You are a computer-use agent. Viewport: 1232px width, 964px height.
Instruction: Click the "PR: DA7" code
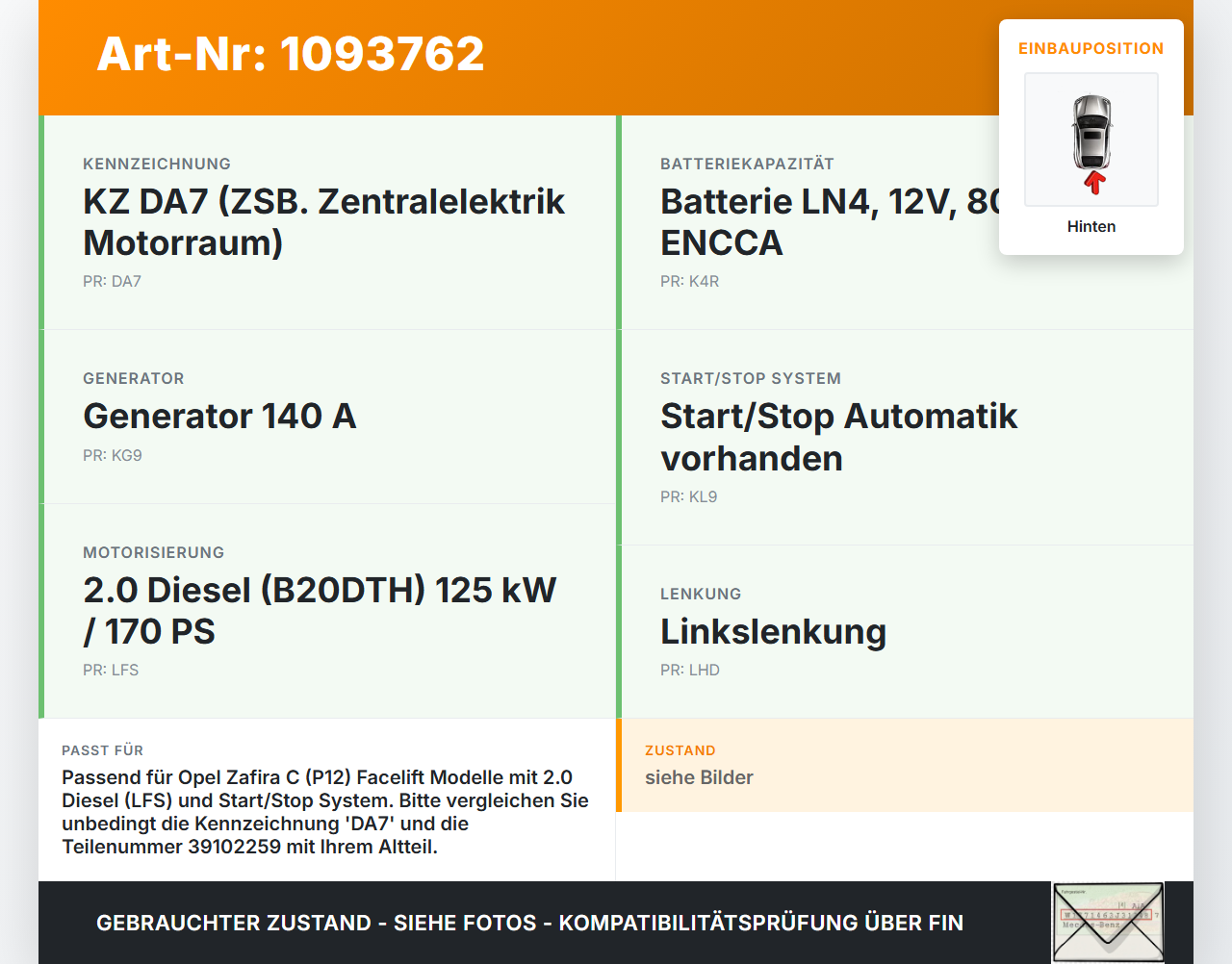coord(112,281)
